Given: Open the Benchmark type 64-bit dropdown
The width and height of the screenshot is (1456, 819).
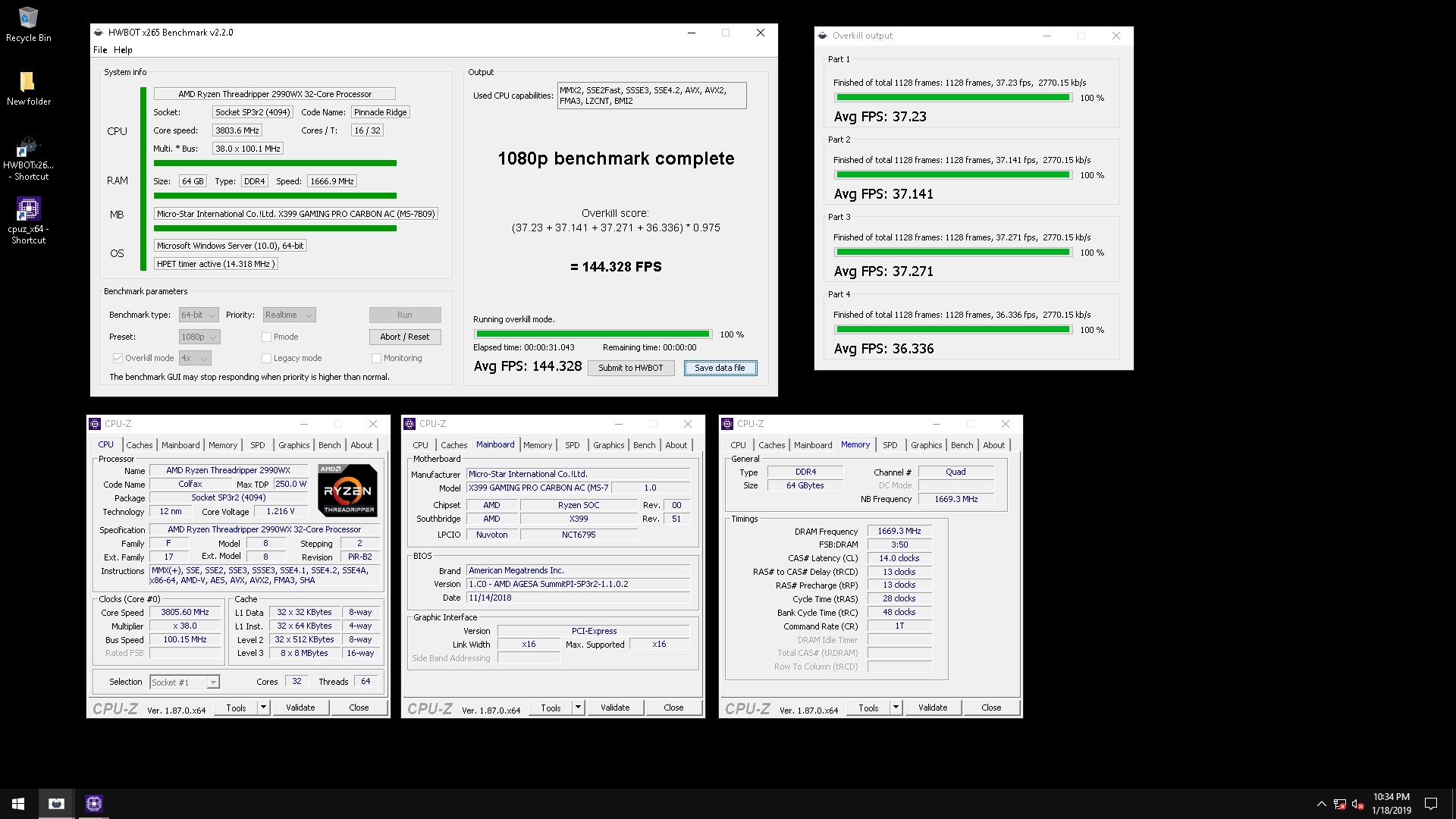Looking at the screenshot, I should pos(199,315).
